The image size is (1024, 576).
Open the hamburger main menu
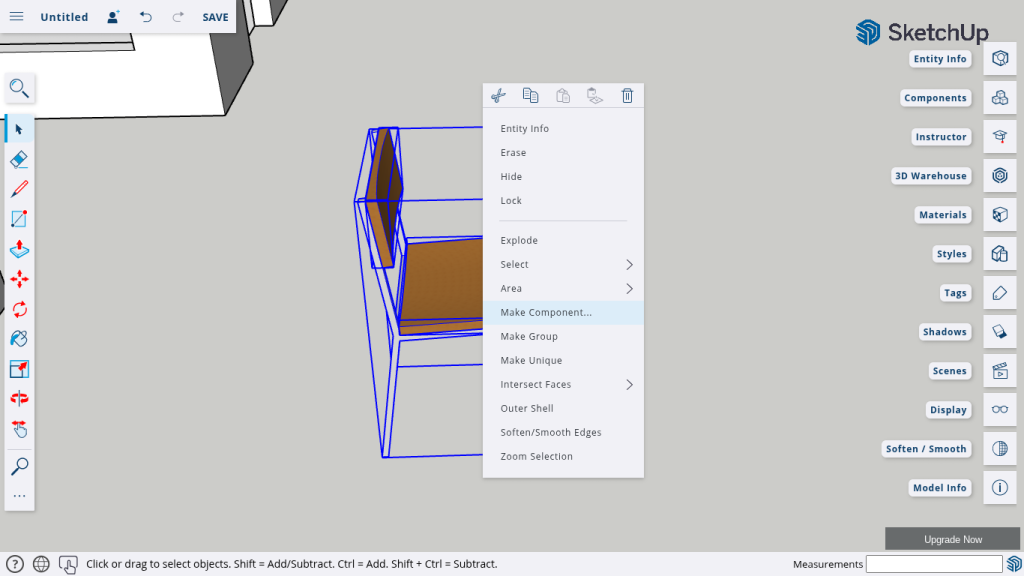[16, 17]
